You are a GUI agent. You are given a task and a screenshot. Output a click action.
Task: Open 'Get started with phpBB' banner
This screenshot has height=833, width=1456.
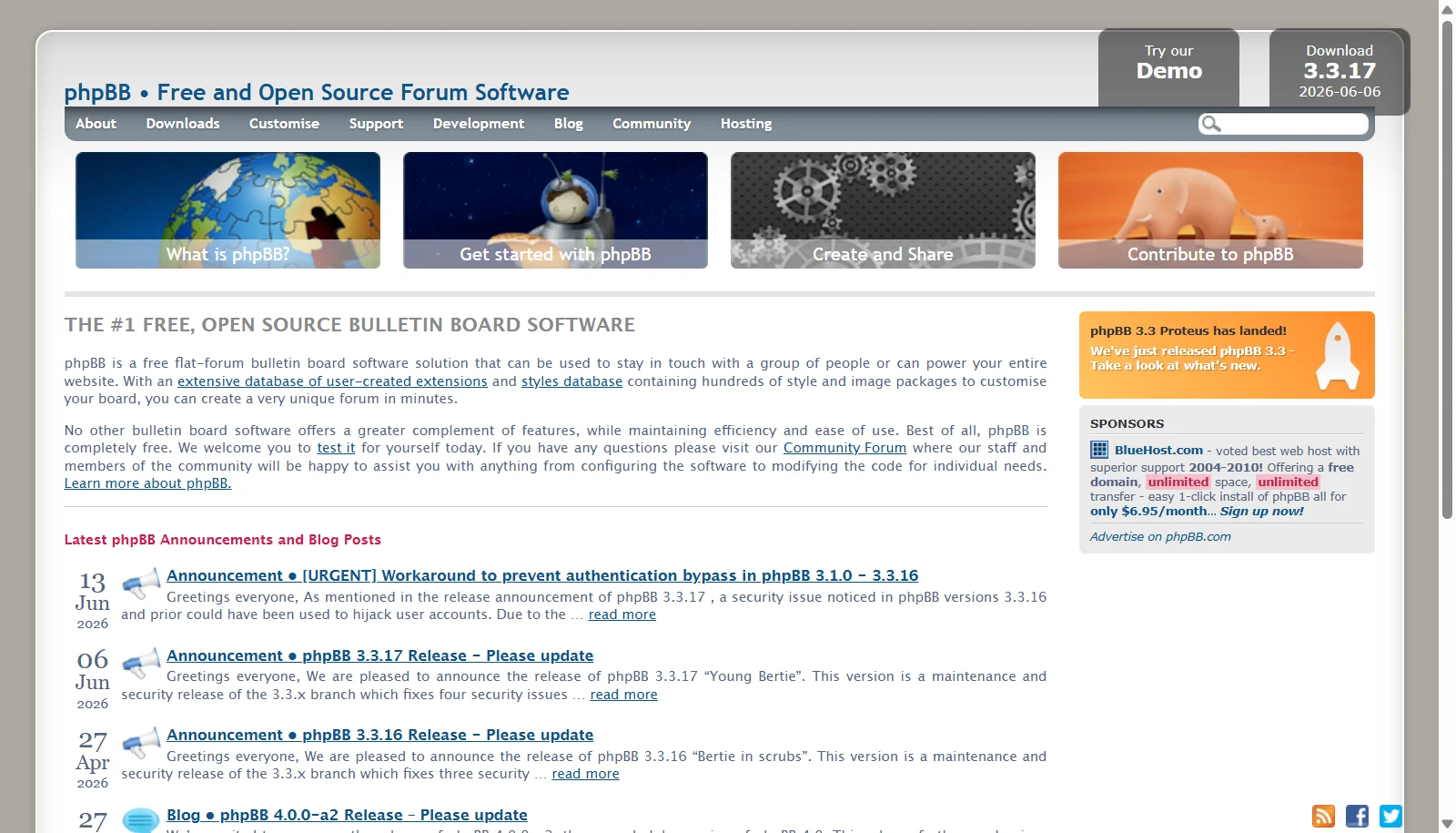[x=555, y=210]
